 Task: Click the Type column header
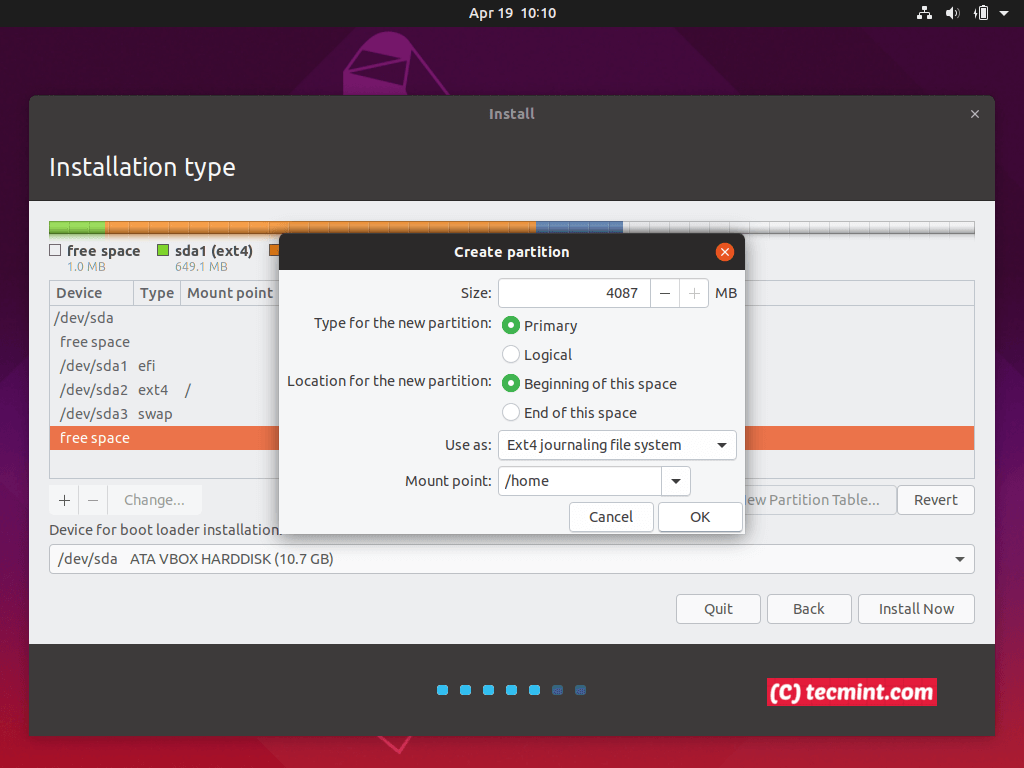(157, 293)
